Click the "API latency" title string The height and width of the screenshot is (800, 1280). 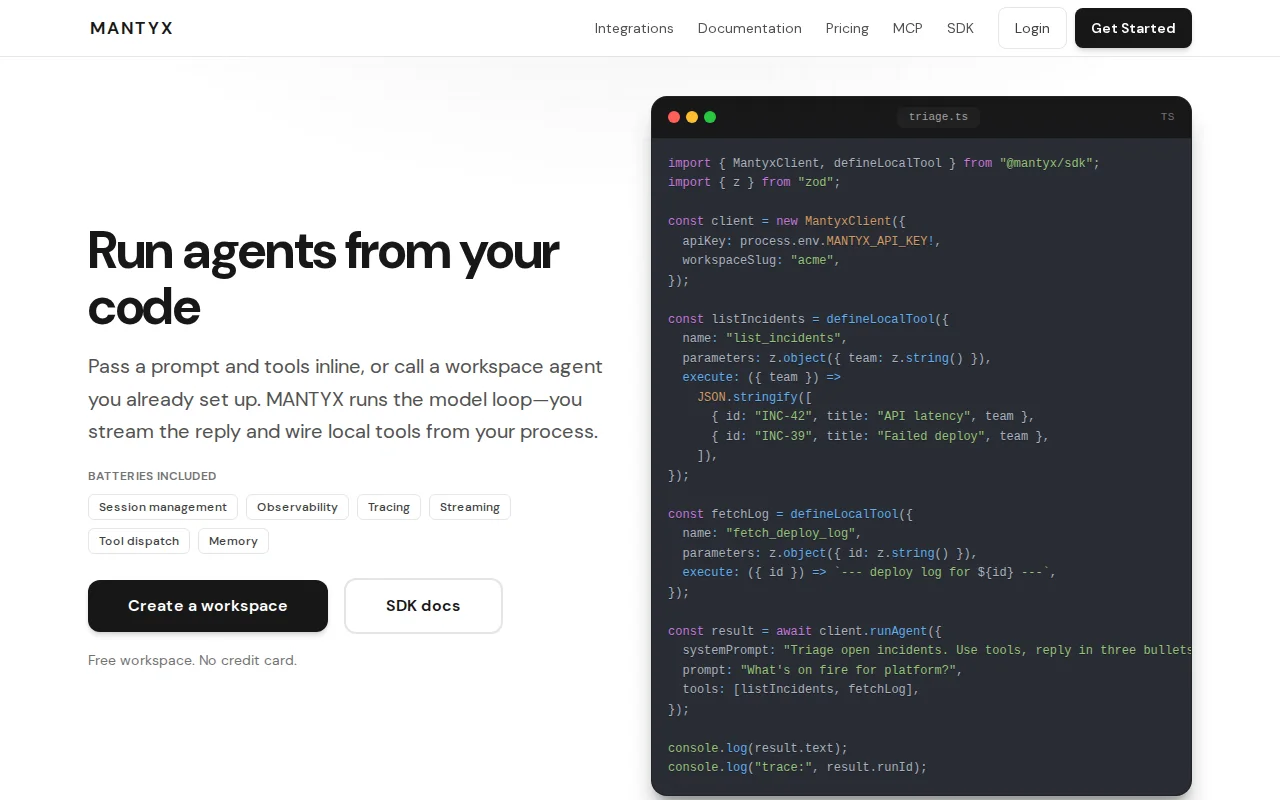924,416
